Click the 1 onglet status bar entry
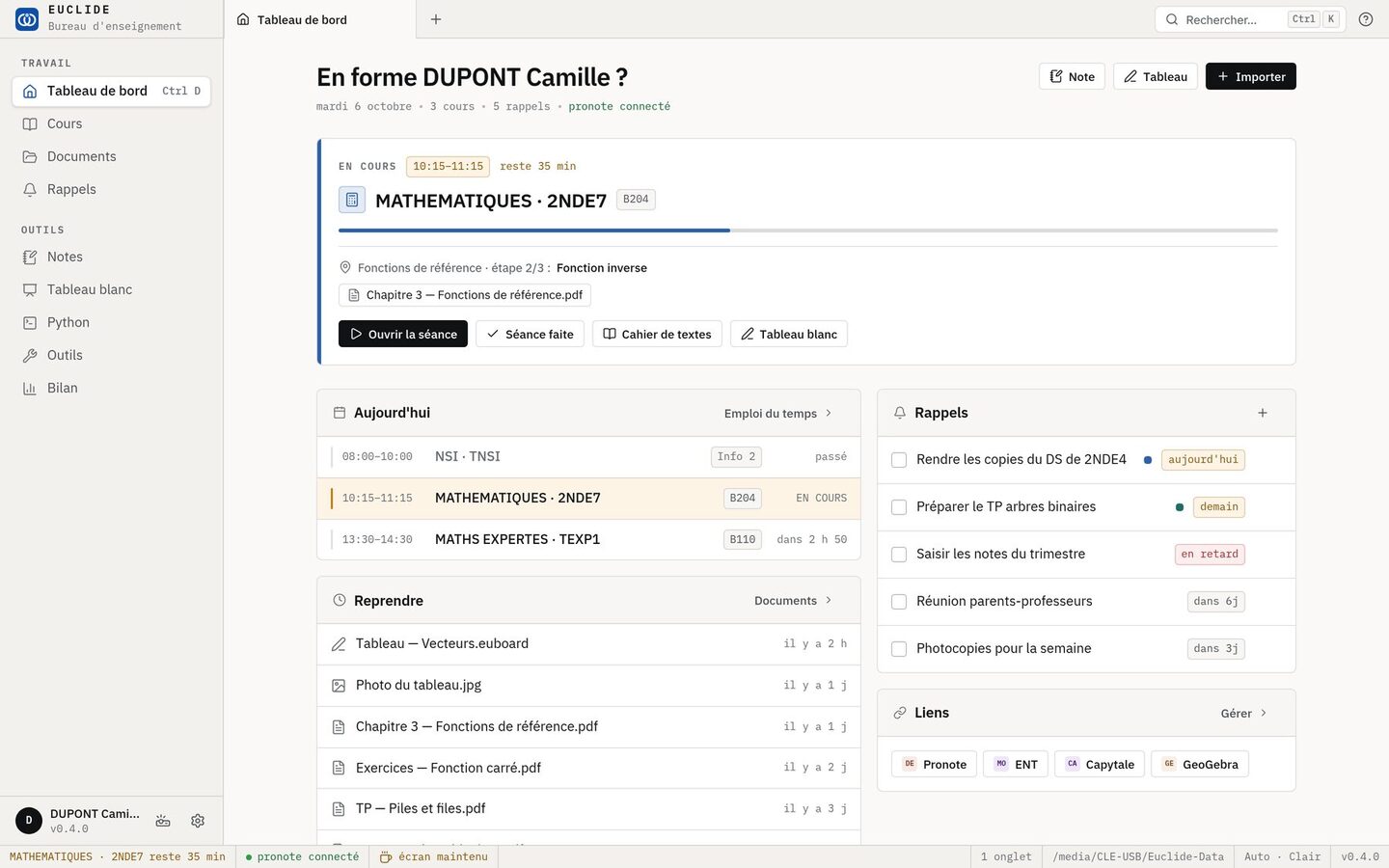This screenshot has width=1389, height=868. tap(1006, 856)
